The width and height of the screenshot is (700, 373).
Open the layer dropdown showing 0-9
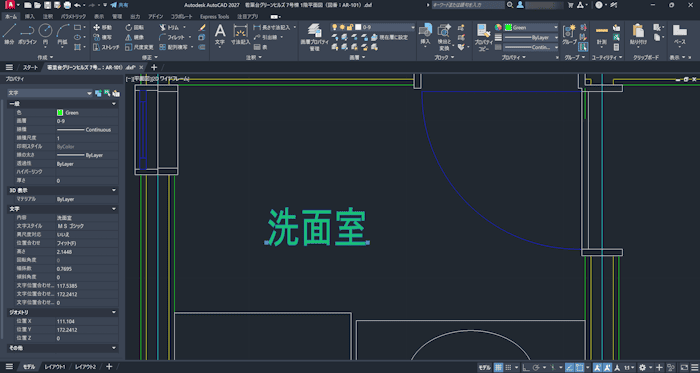coord(373,27)
